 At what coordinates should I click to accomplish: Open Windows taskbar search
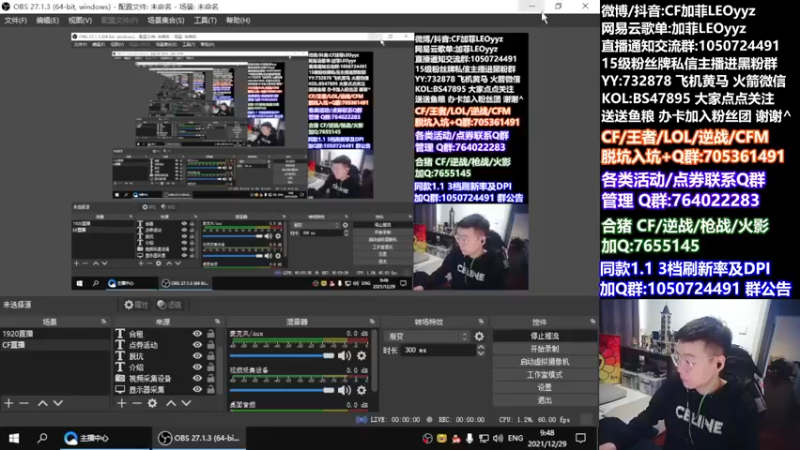[42, 438]
